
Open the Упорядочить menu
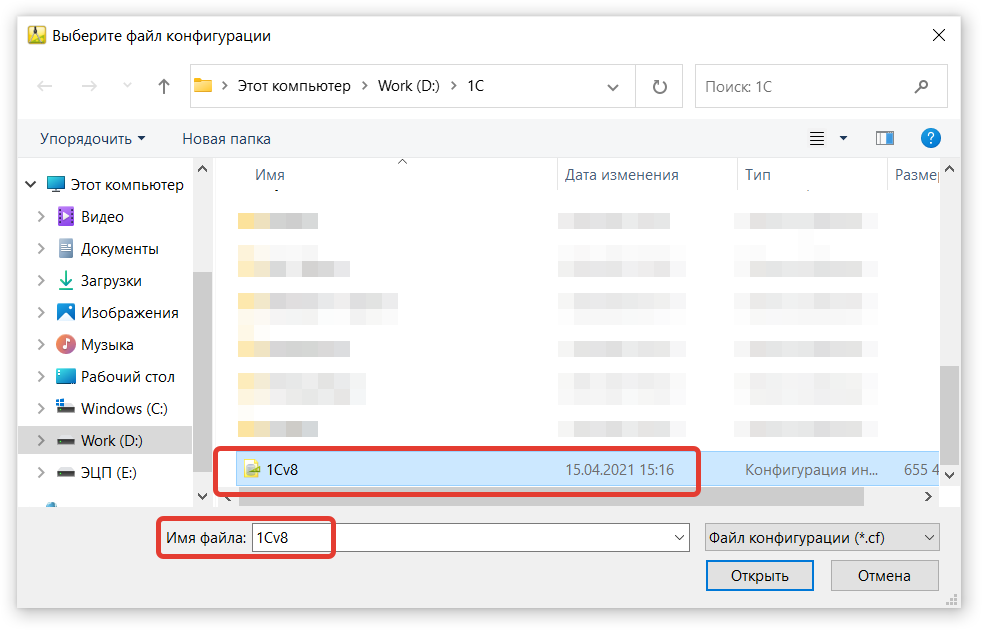[x=92, y=139]
